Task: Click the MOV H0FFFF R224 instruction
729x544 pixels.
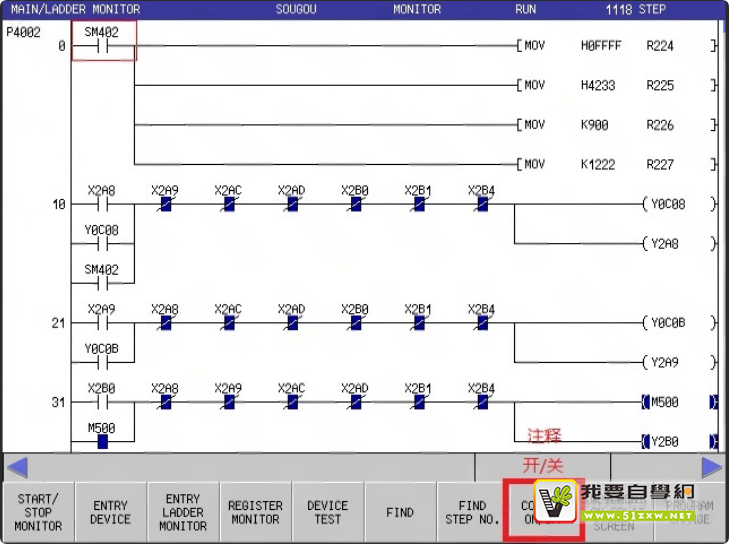Action: 615,46
